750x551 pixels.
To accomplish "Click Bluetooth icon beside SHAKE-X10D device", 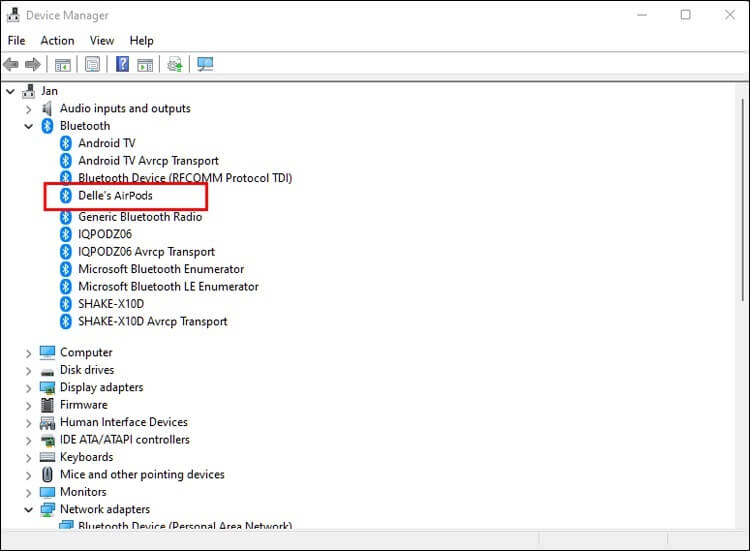I will 66,304.
